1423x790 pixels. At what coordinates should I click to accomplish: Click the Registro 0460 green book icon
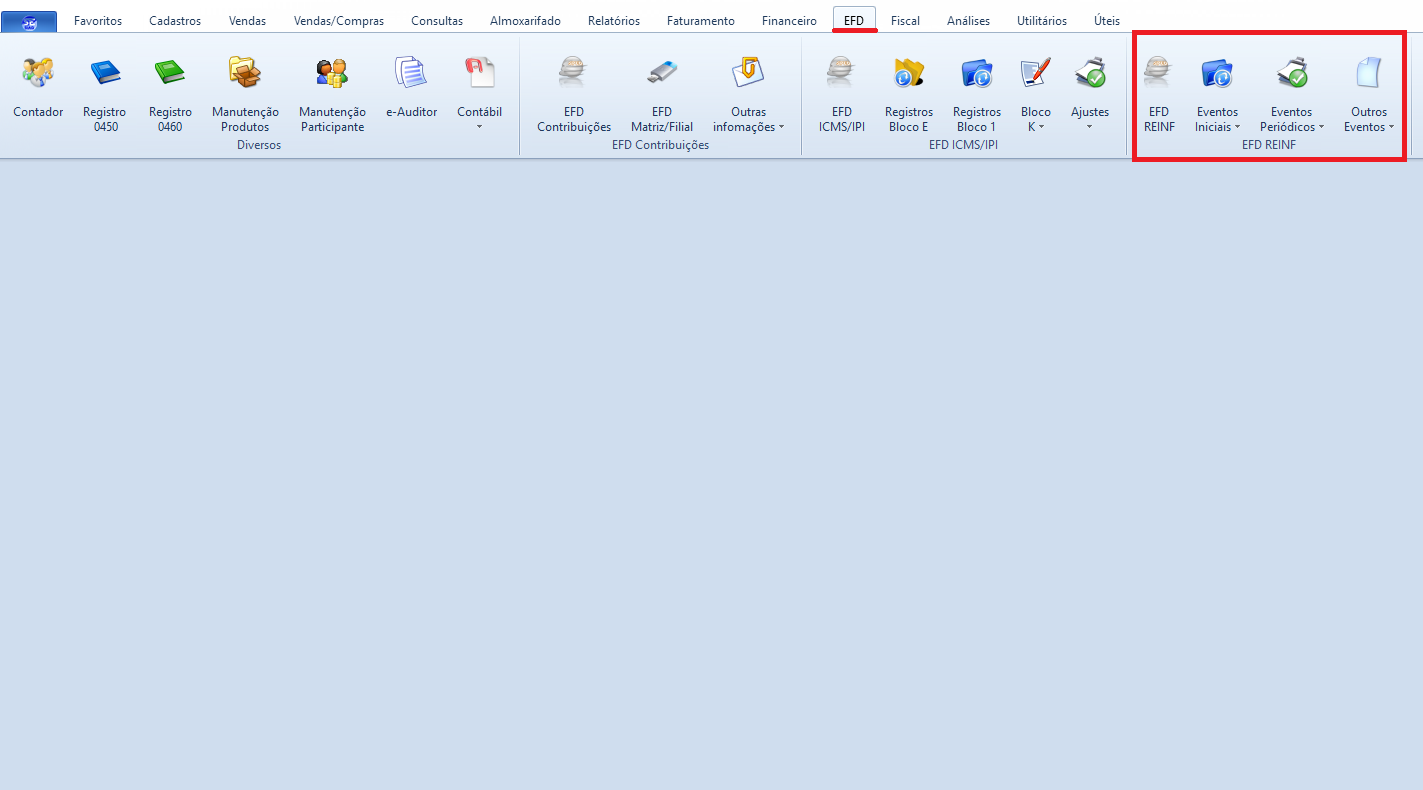(170, 74)
